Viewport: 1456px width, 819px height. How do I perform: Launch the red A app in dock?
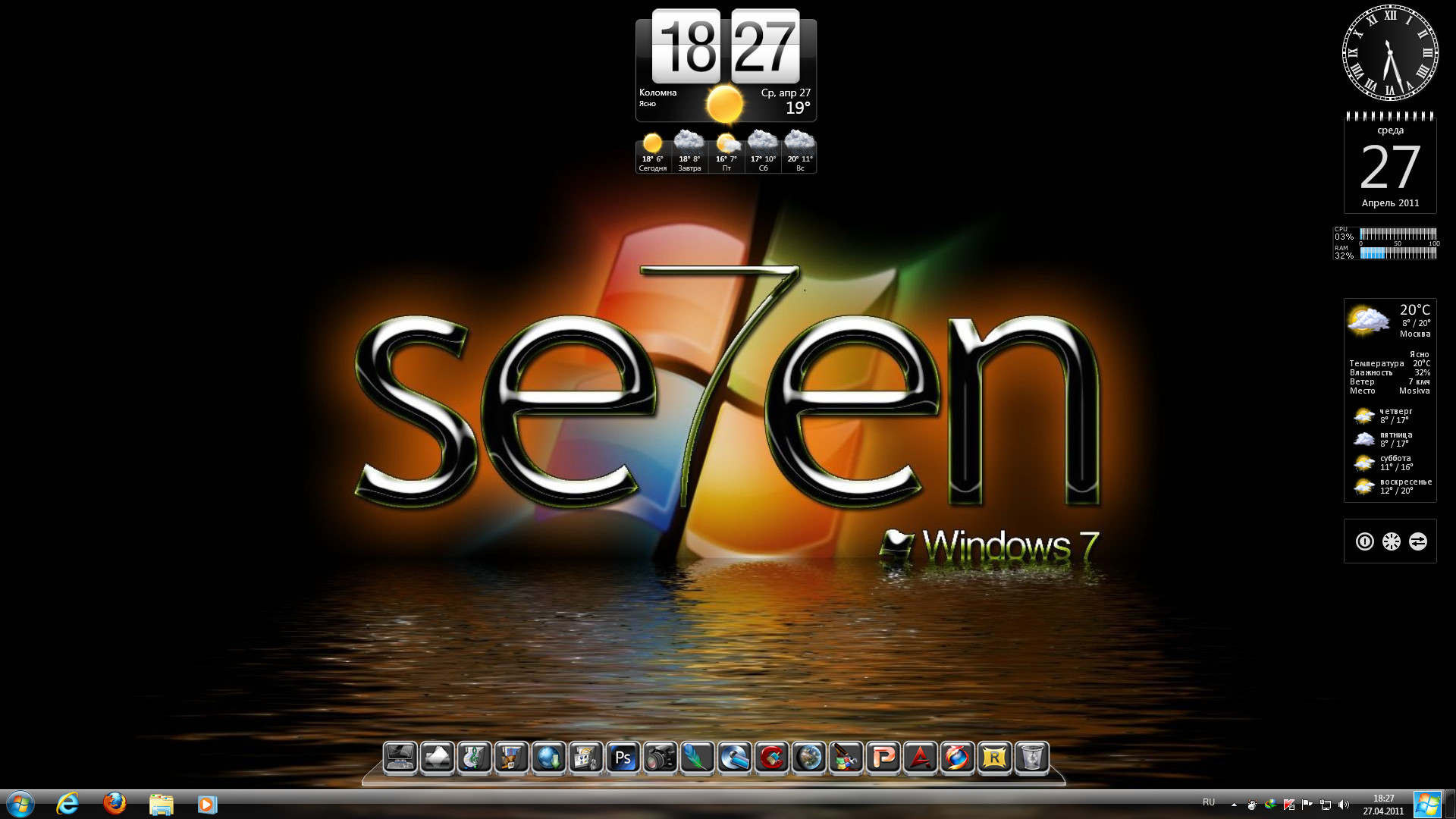pos(920,758)
